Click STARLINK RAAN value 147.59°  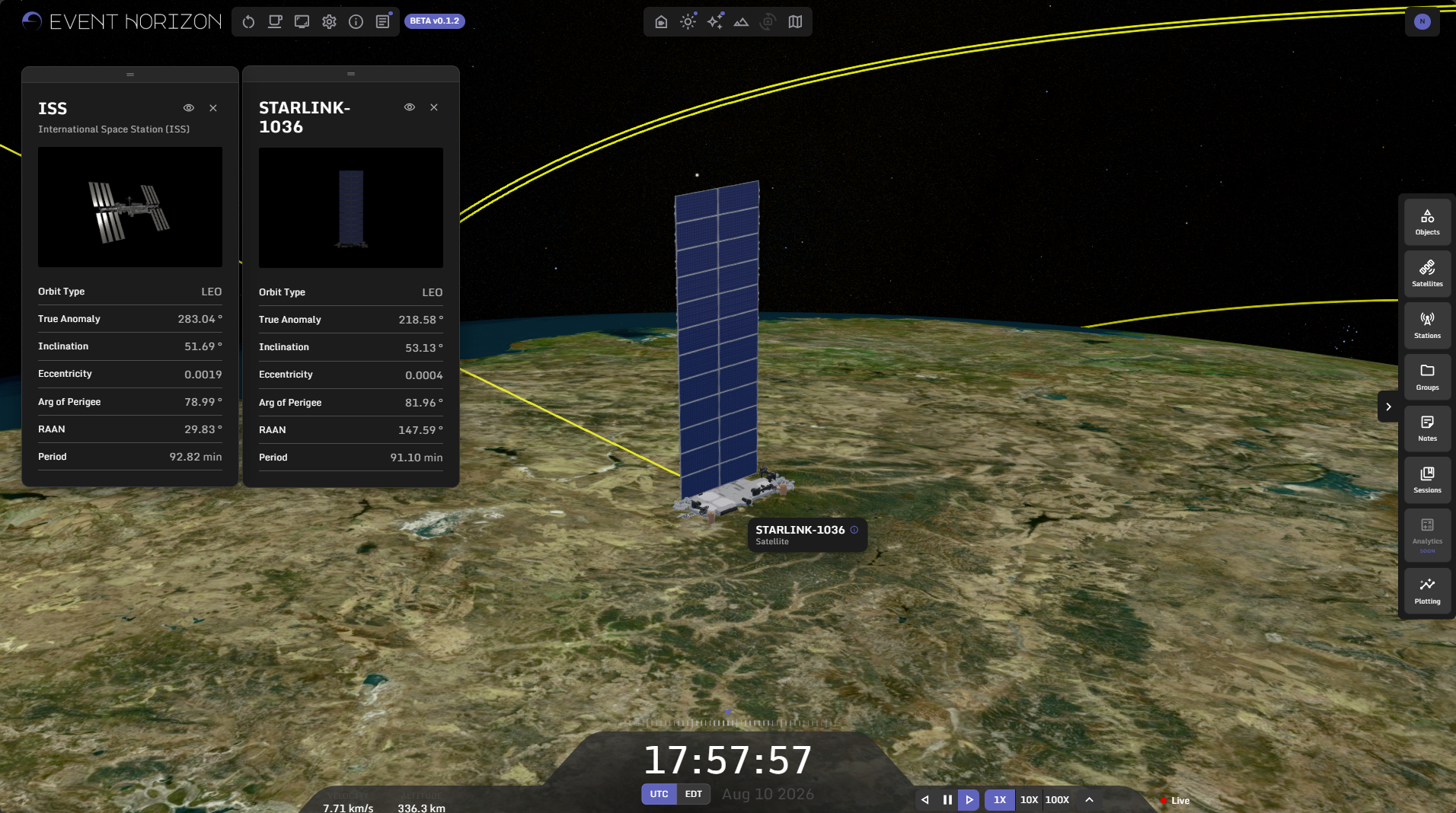click(x=420, y=430)
